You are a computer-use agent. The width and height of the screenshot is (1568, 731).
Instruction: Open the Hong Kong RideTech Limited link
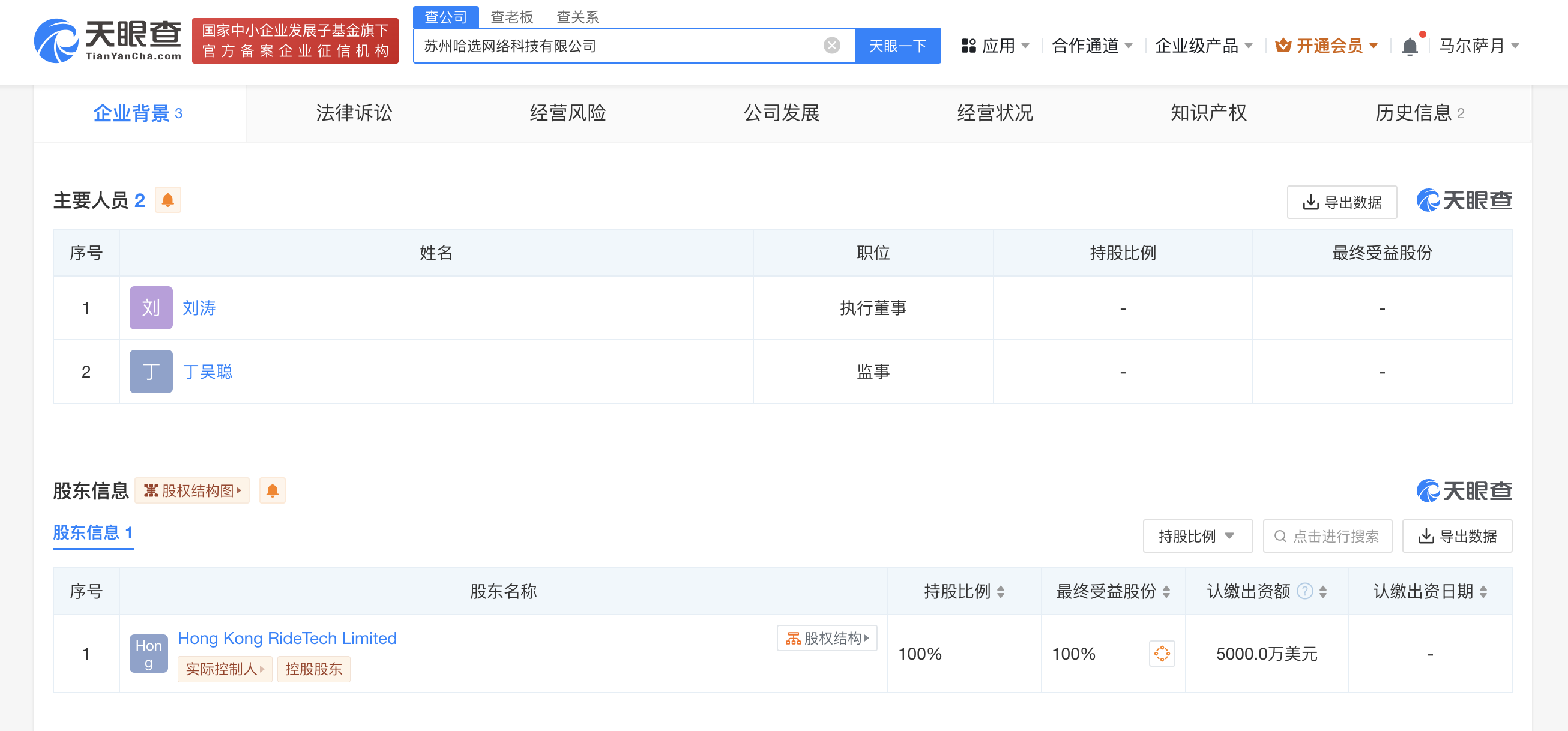pyautogui.click(x=287, y=638)
